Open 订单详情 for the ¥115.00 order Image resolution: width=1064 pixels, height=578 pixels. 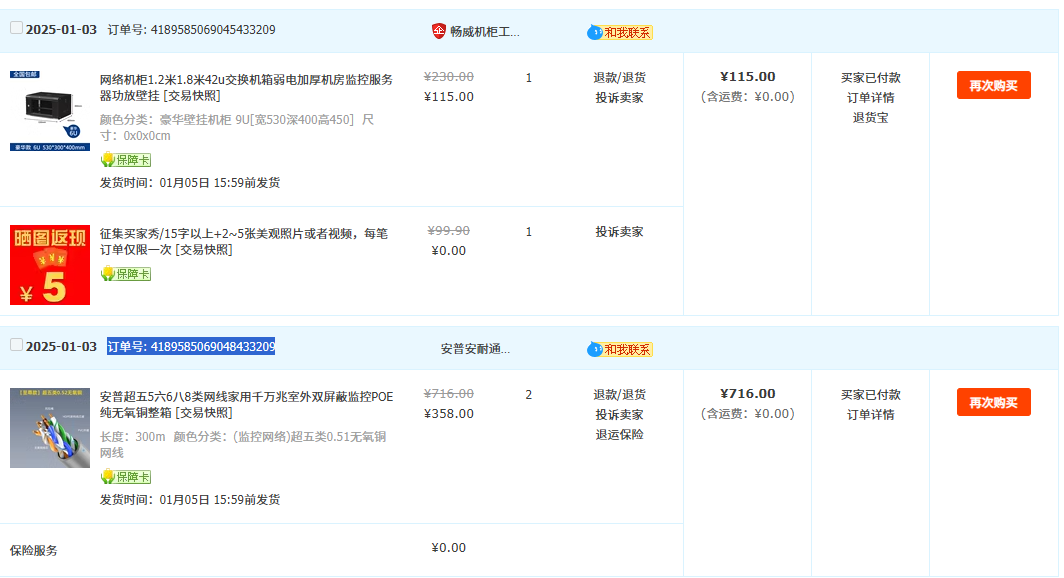pos(870,97)
